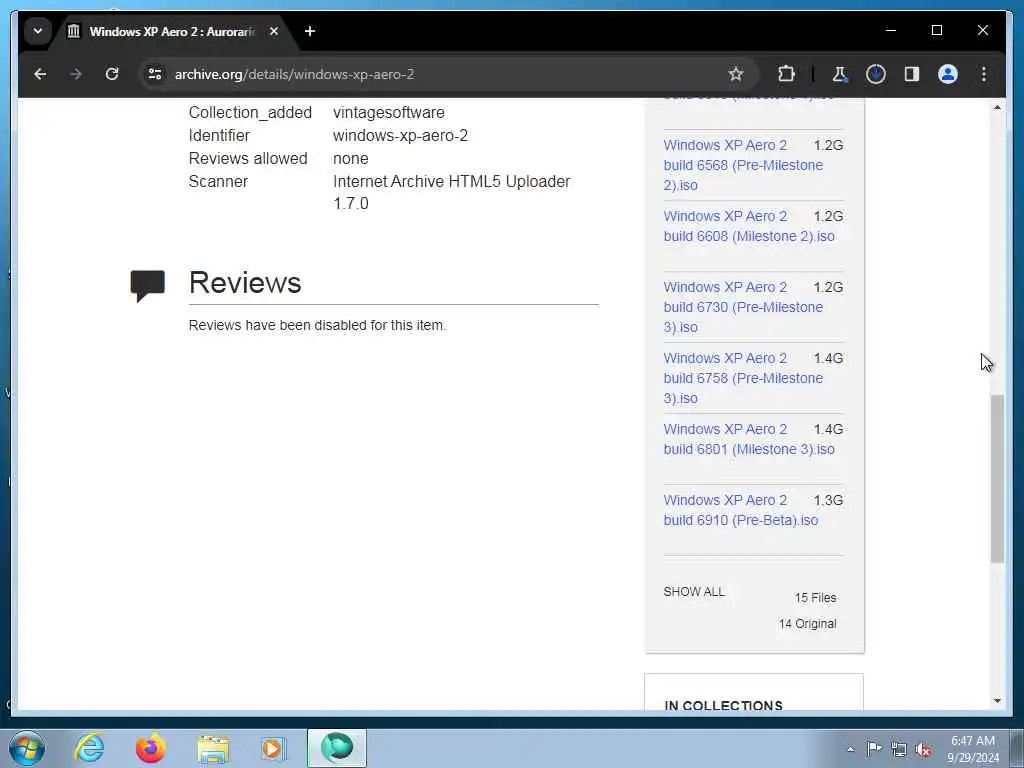This screenshot has width=1024, height=768.
Task: Click the page scrollbar thumb
Action: pyautogui.click(x=997, y=478)
